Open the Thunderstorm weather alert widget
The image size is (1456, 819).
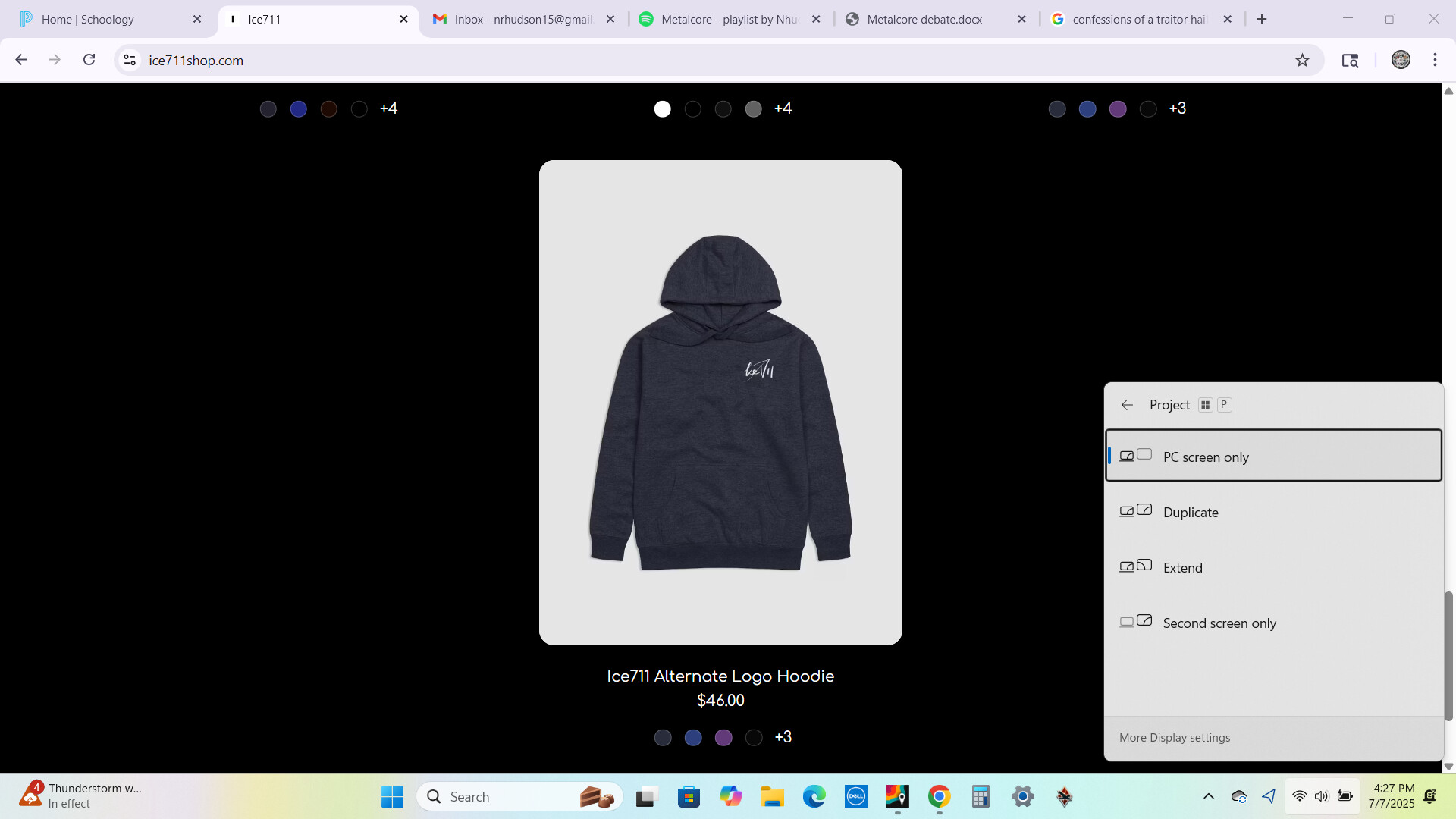click(x=82, y=796)
